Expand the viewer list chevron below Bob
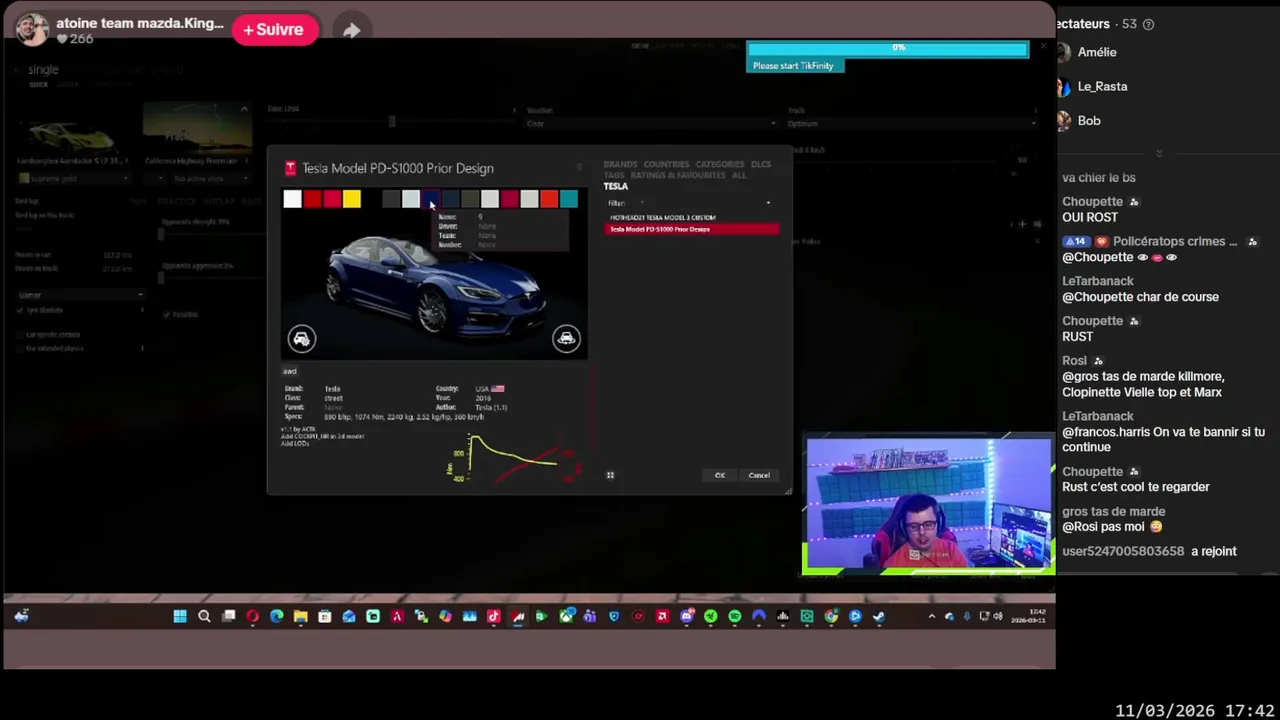 (x=1159, y=153)
